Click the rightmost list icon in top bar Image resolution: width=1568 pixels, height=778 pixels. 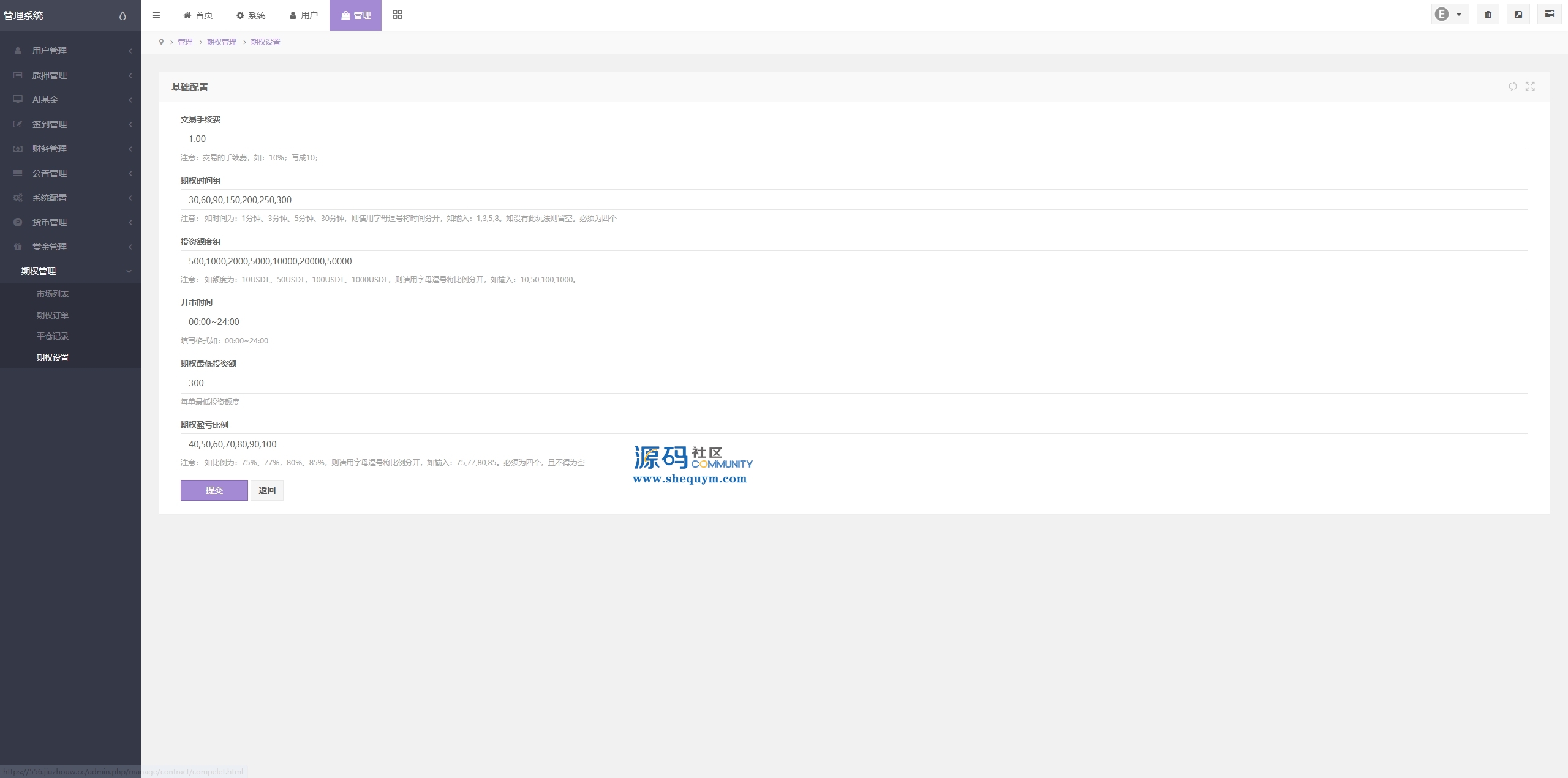(x=1550, y=15)
